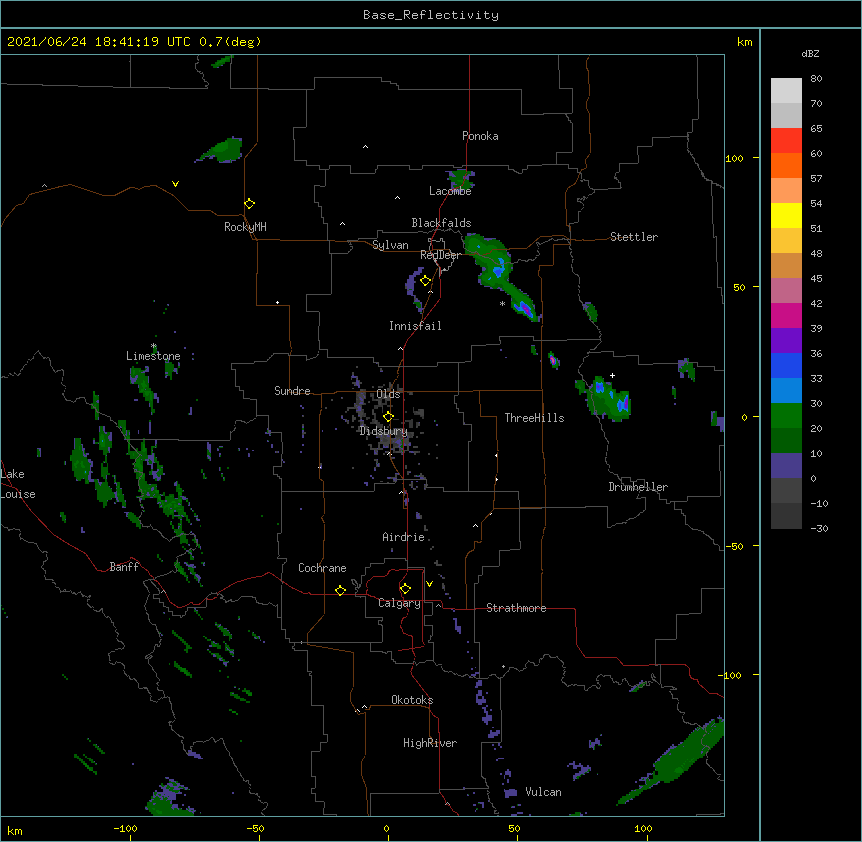Click the Cochrane label
This screenshot has width=862, height=842.
point(322,568)
